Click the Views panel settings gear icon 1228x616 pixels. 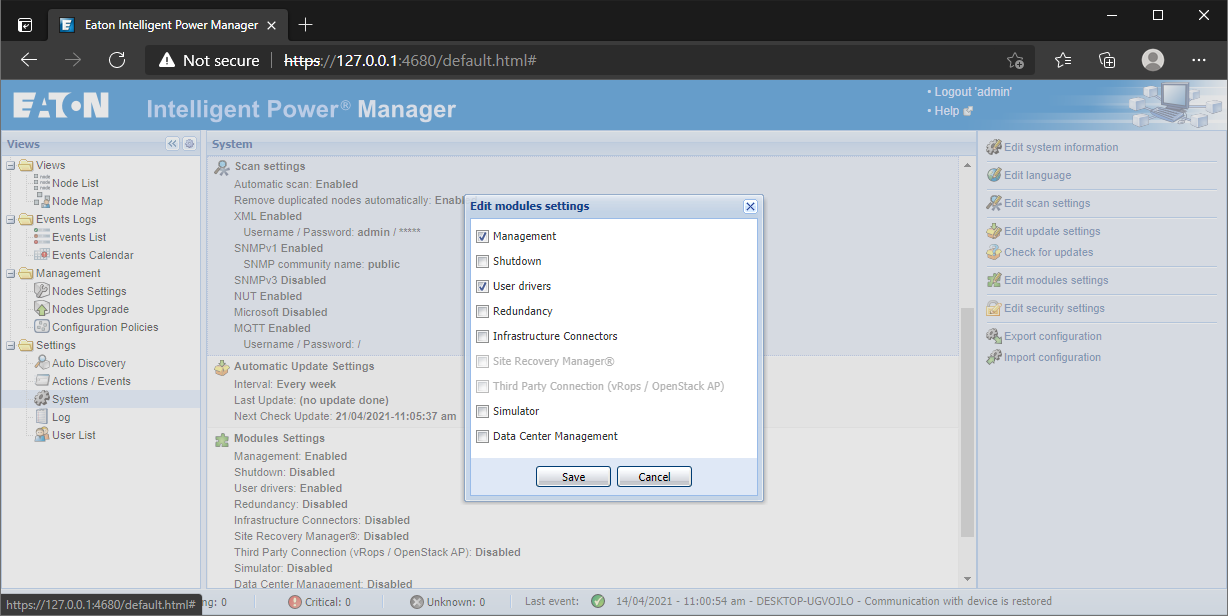tap(189, 144)
